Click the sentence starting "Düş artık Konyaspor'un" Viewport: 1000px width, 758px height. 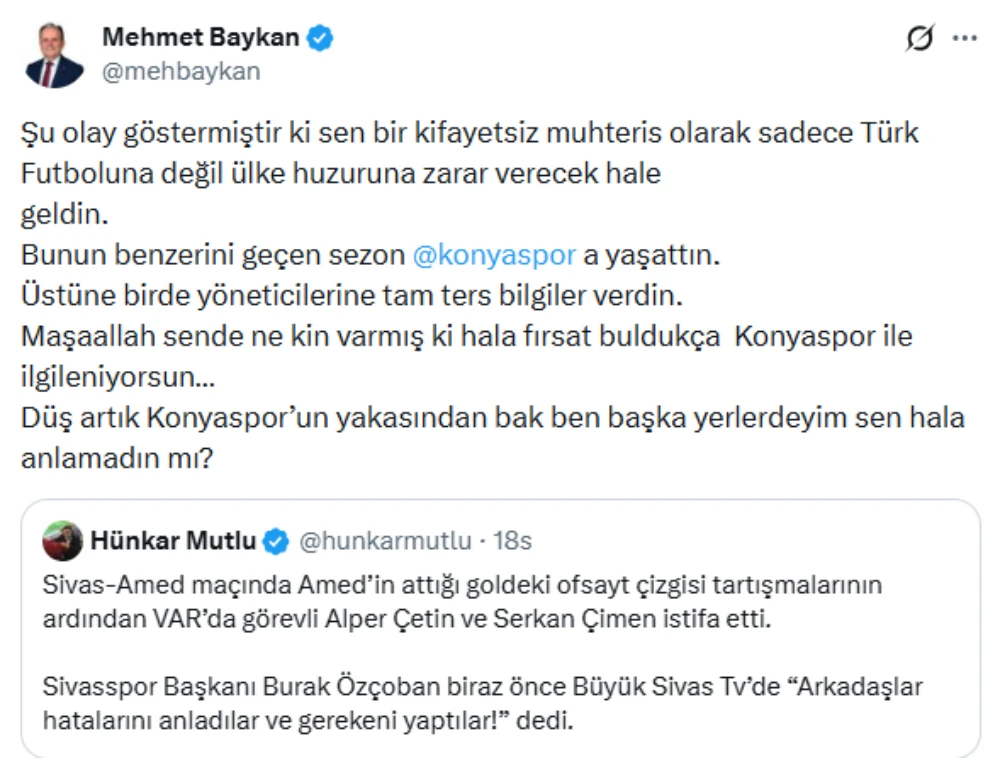point(492,418)
